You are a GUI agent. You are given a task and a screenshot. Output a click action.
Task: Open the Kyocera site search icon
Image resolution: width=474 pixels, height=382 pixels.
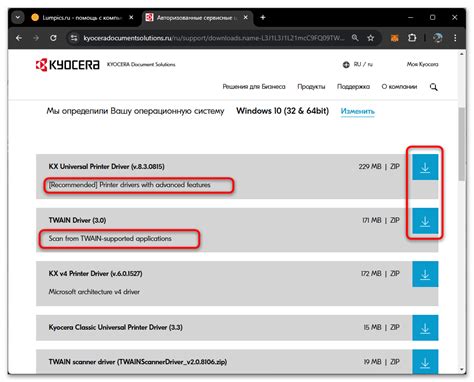433,87
